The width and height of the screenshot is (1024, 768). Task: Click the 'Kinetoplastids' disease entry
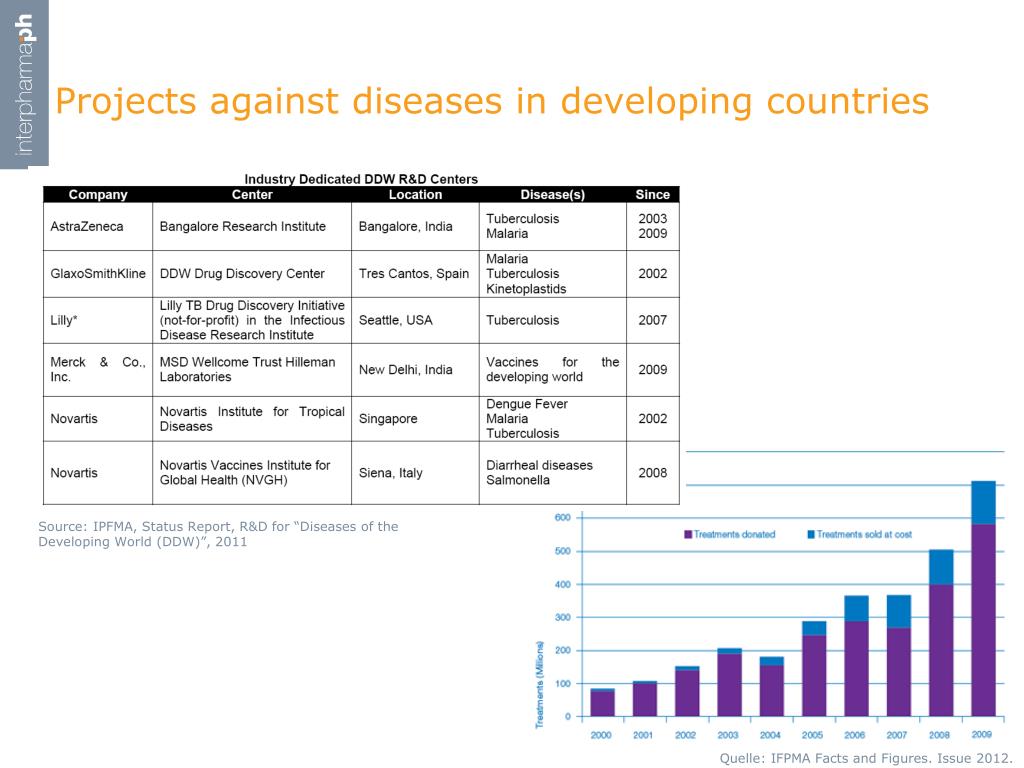526,289
